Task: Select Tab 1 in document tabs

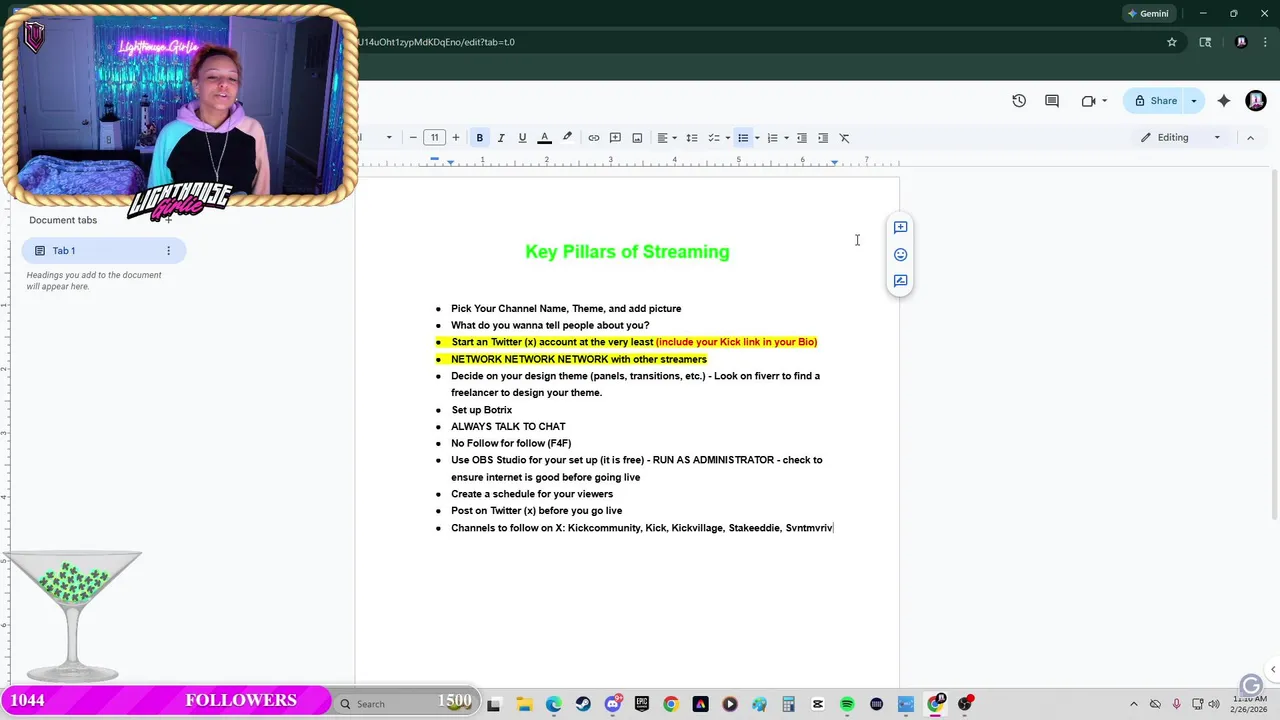Action: point(104,251)
